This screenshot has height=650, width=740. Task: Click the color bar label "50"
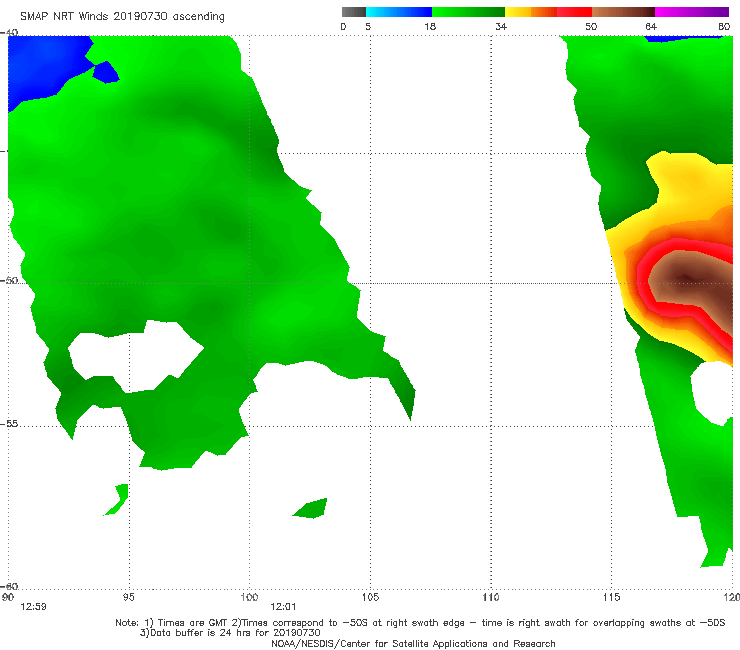point(591,27)
